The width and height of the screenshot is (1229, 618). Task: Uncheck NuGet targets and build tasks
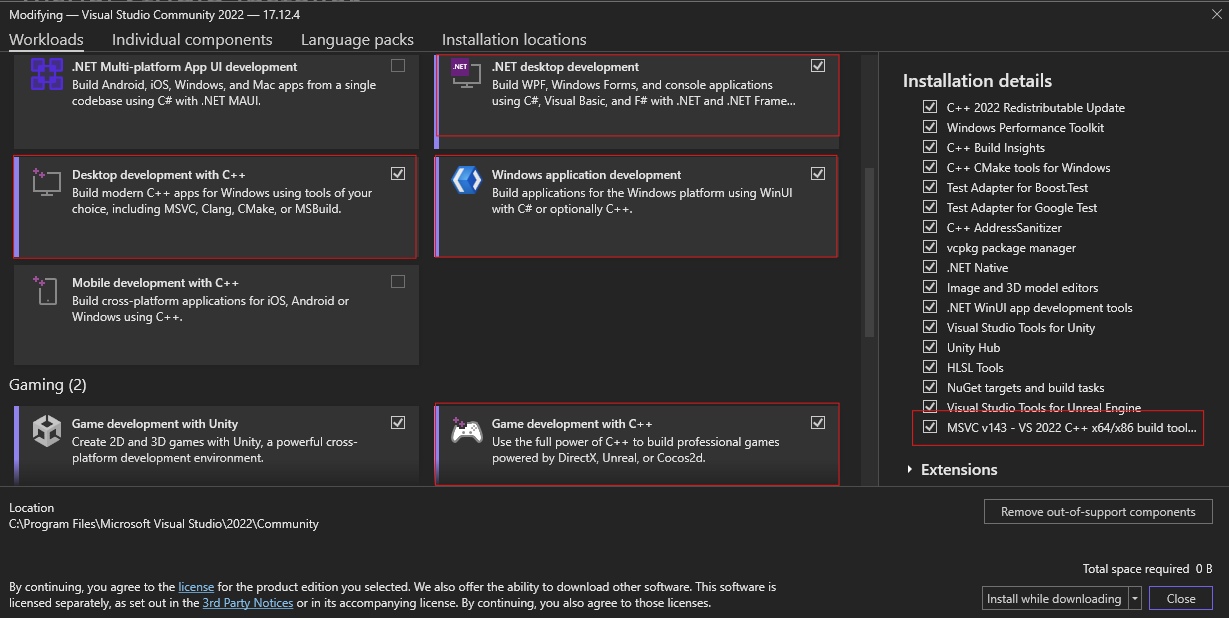coord(930,387)
